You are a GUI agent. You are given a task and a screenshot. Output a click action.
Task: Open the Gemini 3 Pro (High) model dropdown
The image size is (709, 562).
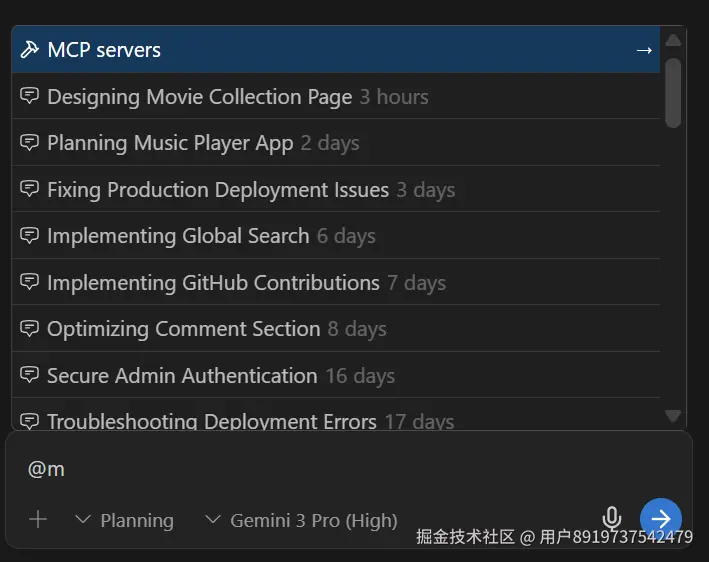click(x=301, y=520)
